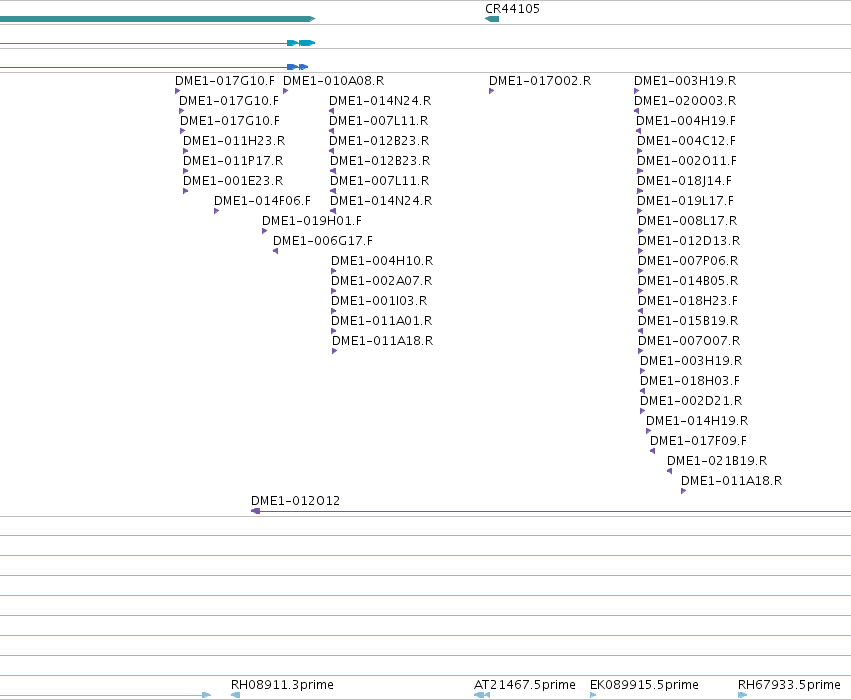Viewport: 851px width, 700px height.
Task: Click the DME1-001E23.R label
Action: [x=233, y=181]
